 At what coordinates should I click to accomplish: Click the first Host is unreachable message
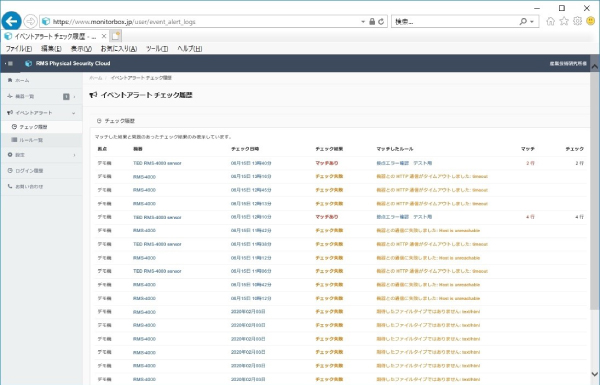428,230
